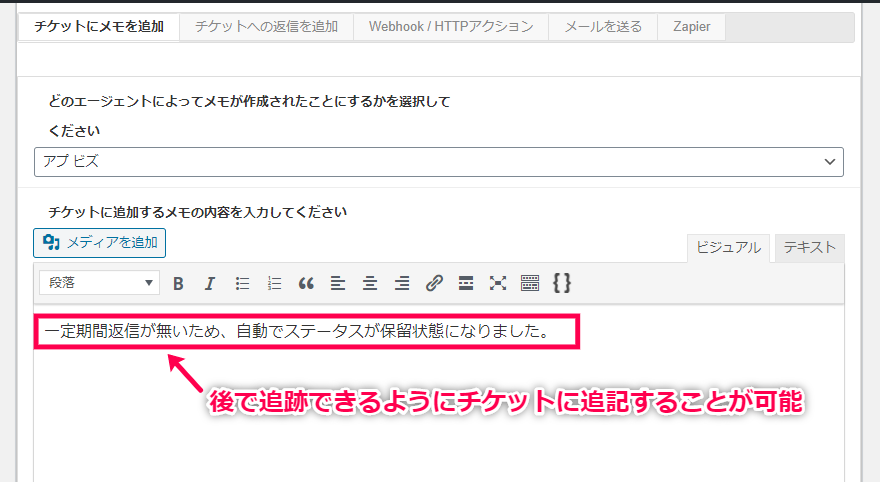The height and width of the screenshot is (482, 880).
Task: Enter distraction-free fullscreen mode
Action: click(x=498, y=283)
